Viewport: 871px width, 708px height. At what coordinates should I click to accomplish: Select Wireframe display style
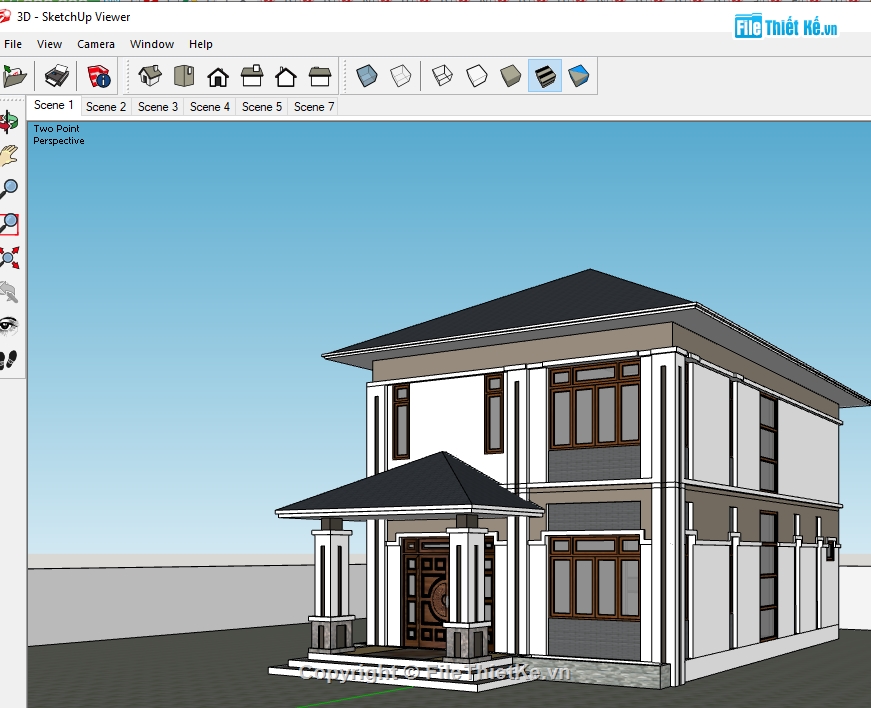442,76
